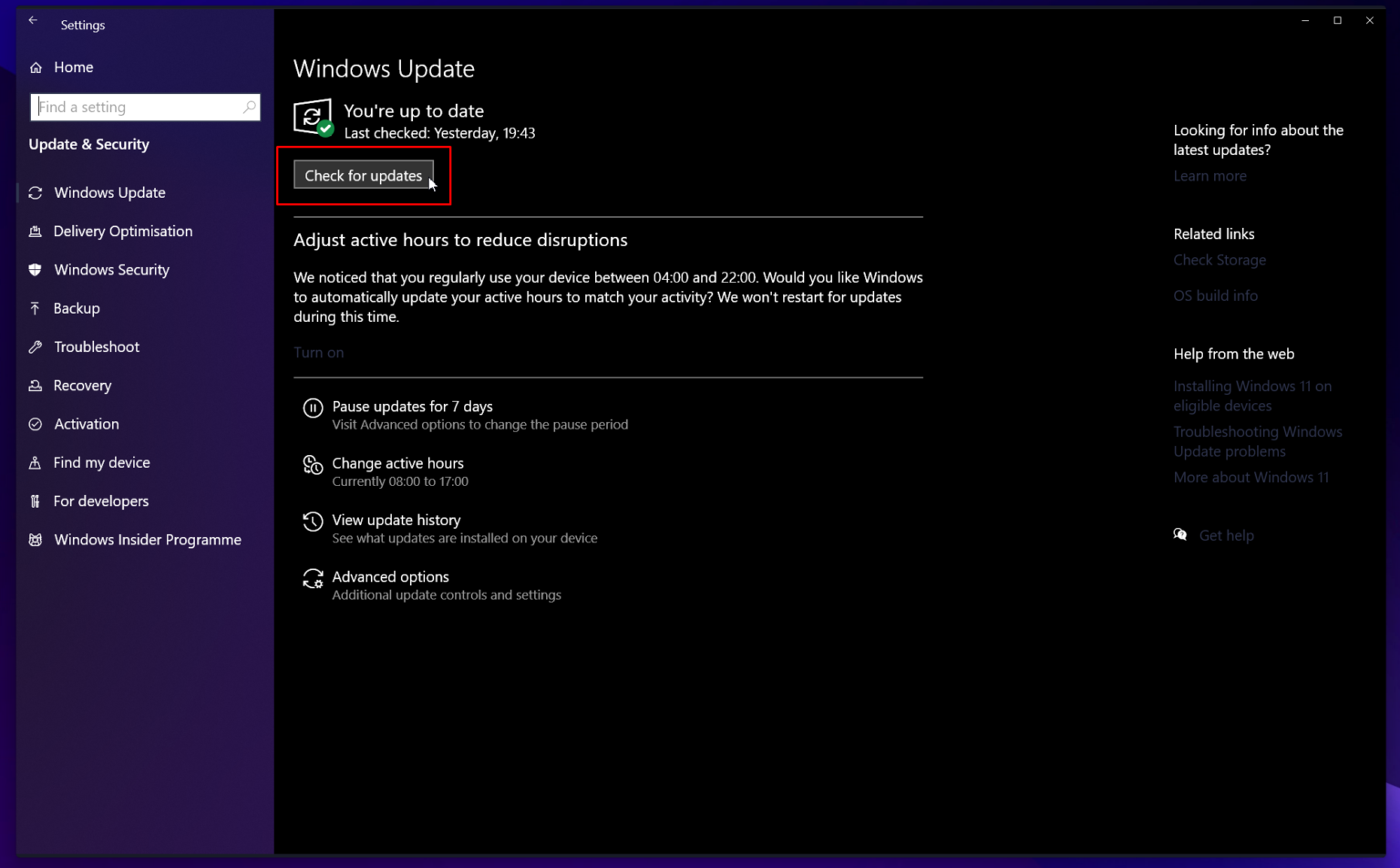
Task: Click the Get help speech bubble icon
Action: pos(1180,535)
